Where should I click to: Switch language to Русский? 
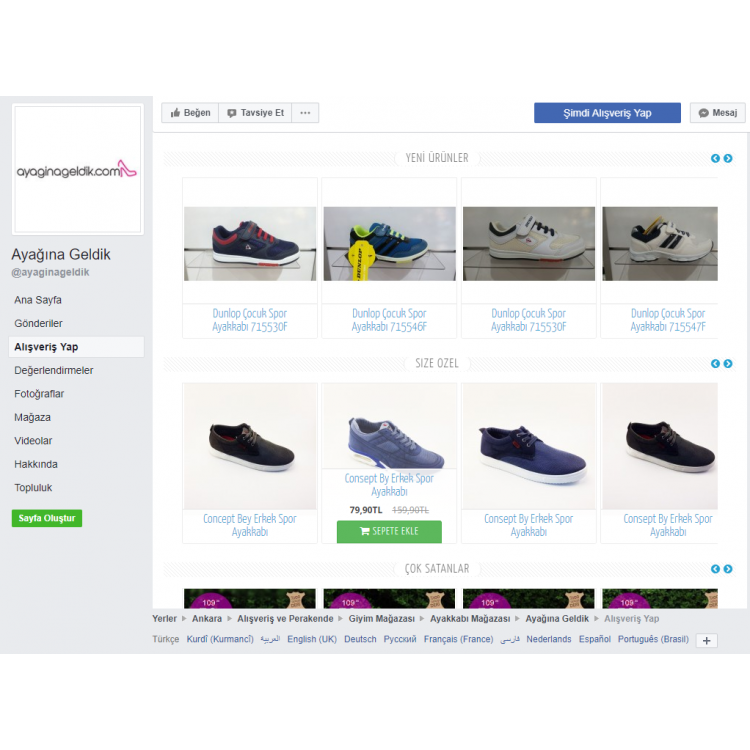[400, 639]
